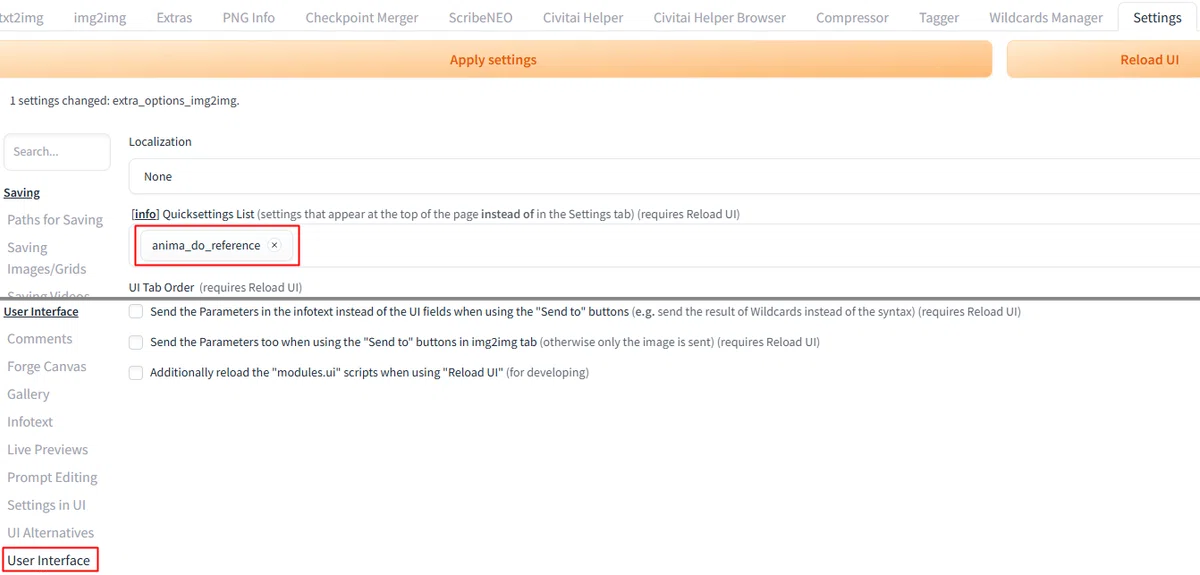Open the Settings in UI section
Image resolution: width=1200 pixels, height=575 pixels.
(x=46, y=505)
